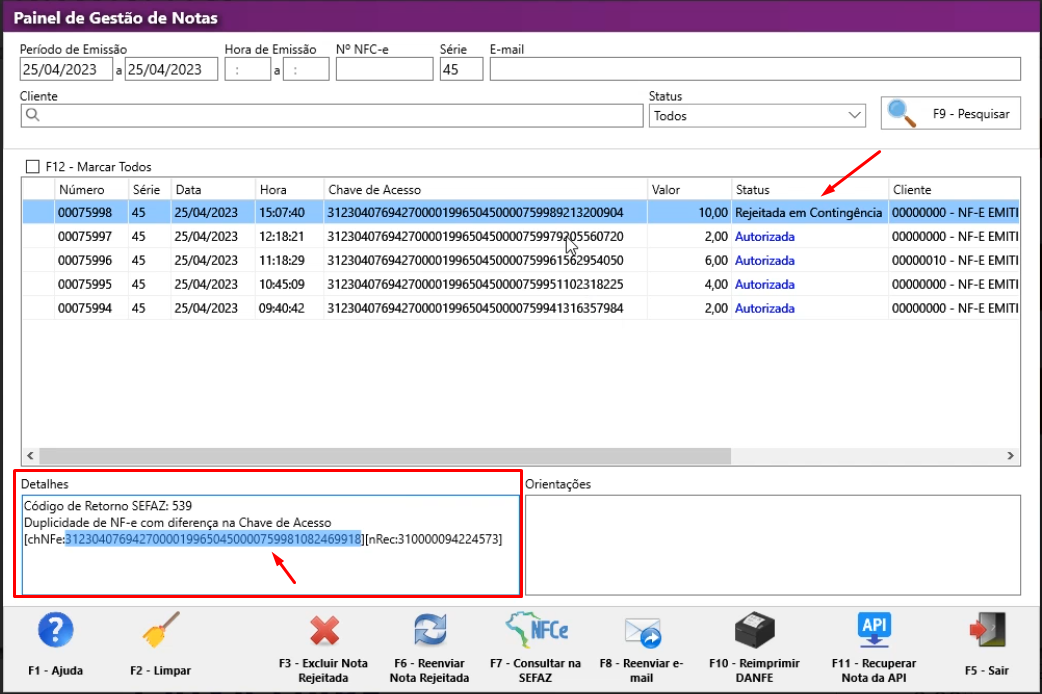The height and width of the screenshot is (694, 1042).
Task: Click the Série field containing 45
Action: [461, 69]
